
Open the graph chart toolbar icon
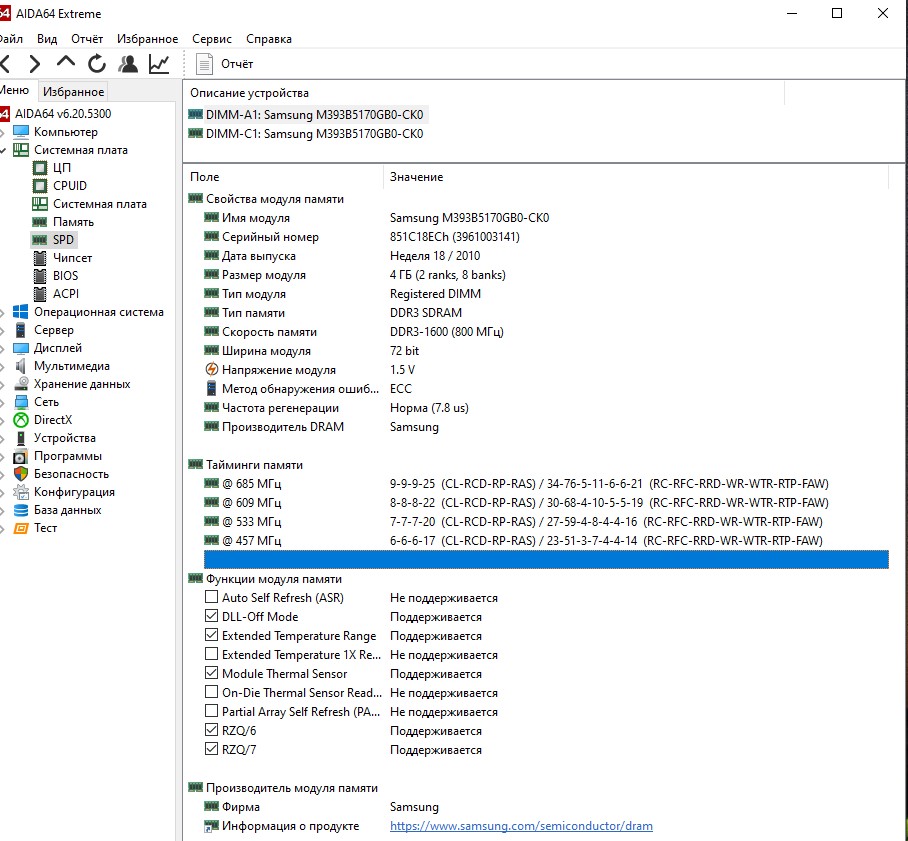coord(159,64)
